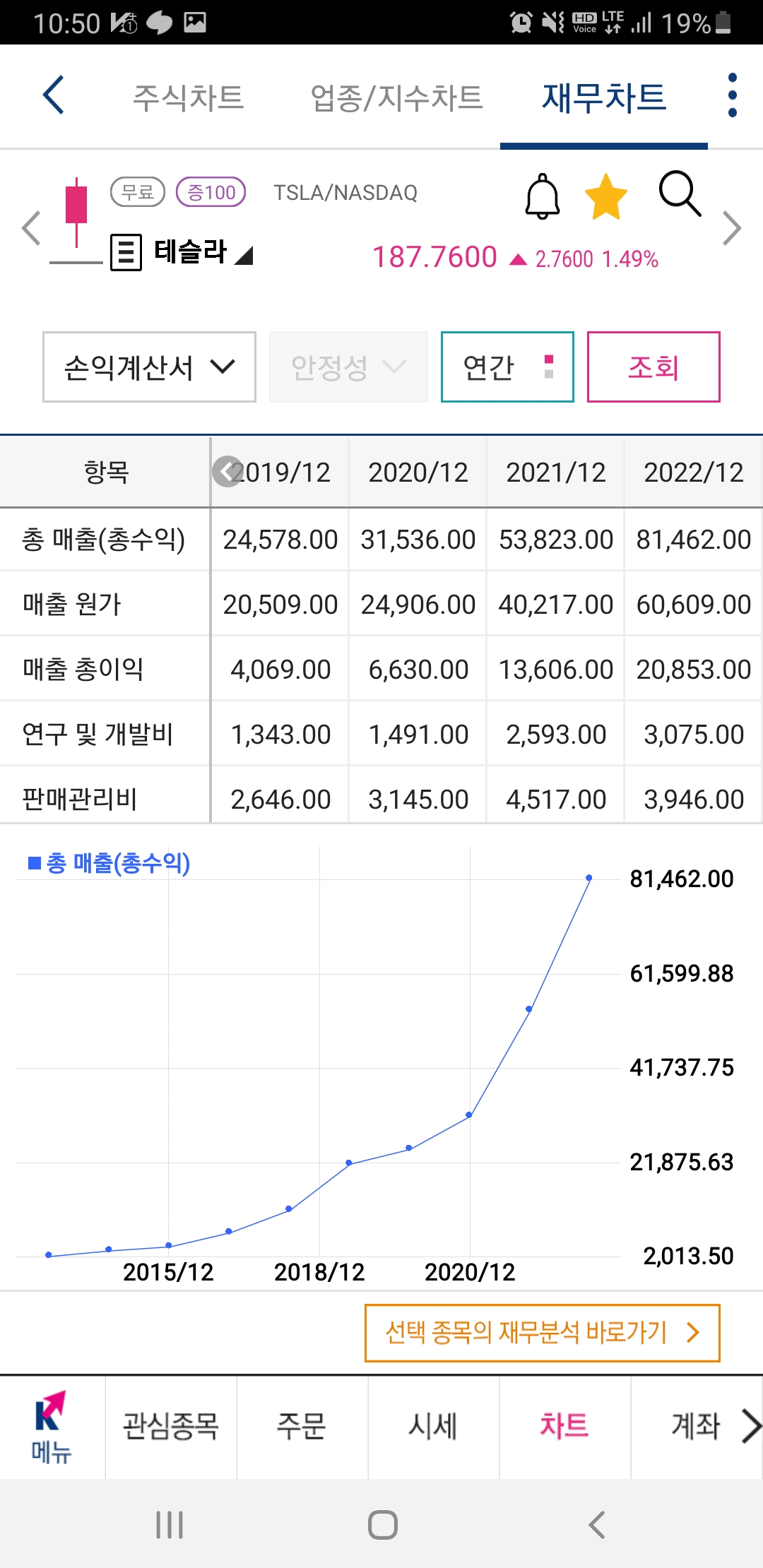Screen dimensions: 763x1568
Task: Select the 판매관리비 row label
Action: (80, 800)
